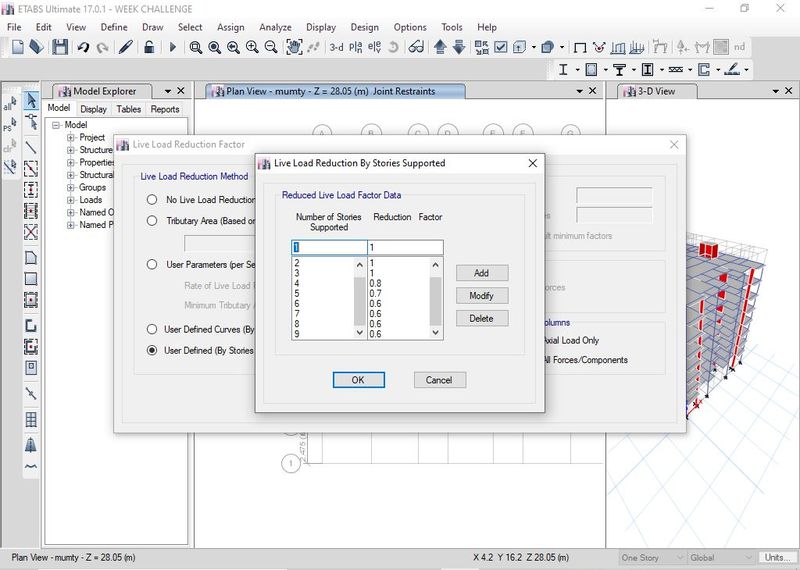This screenshot has width=800, height=570.
Task: Click the Add button
Action: 482,273
